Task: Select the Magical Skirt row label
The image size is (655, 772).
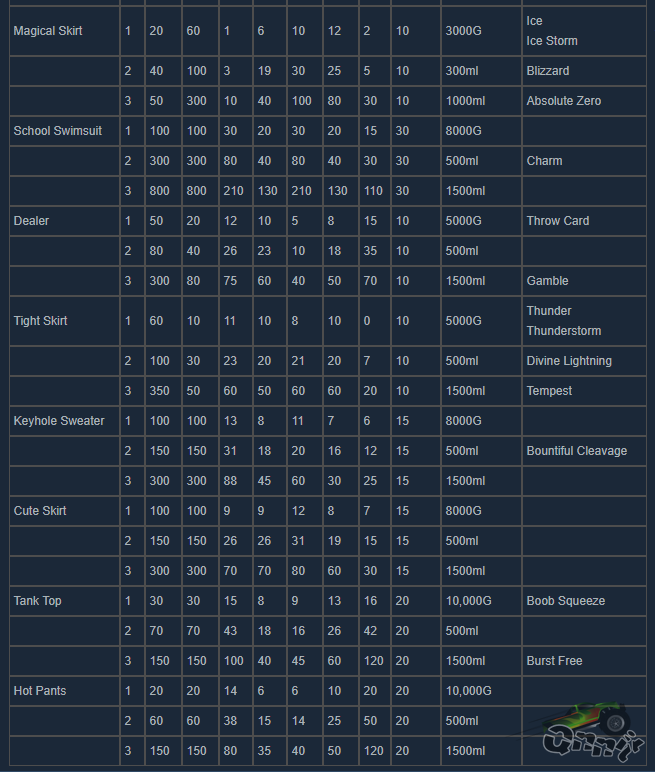Action: 48,31
